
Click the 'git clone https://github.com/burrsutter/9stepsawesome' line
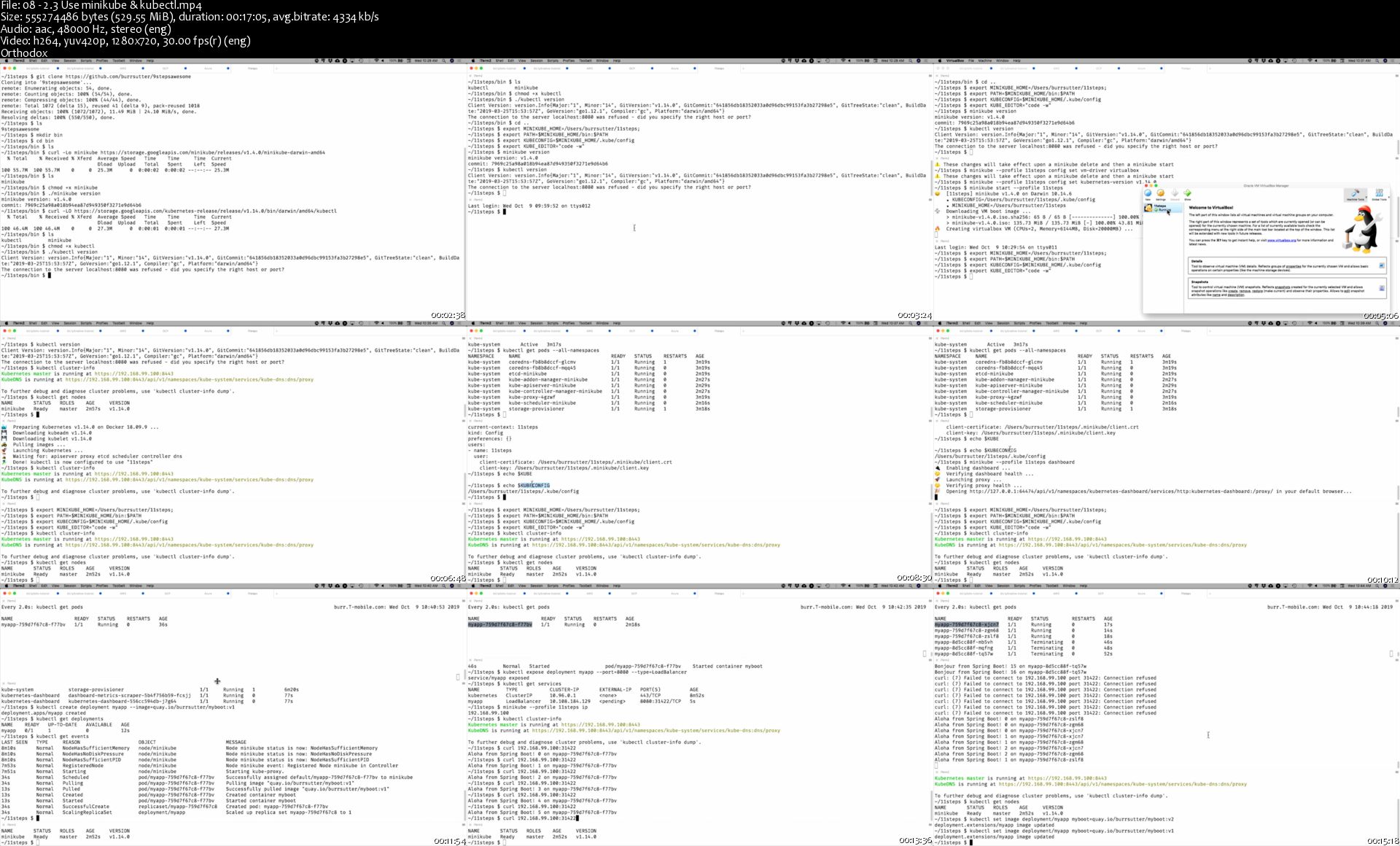pos(96,77)
